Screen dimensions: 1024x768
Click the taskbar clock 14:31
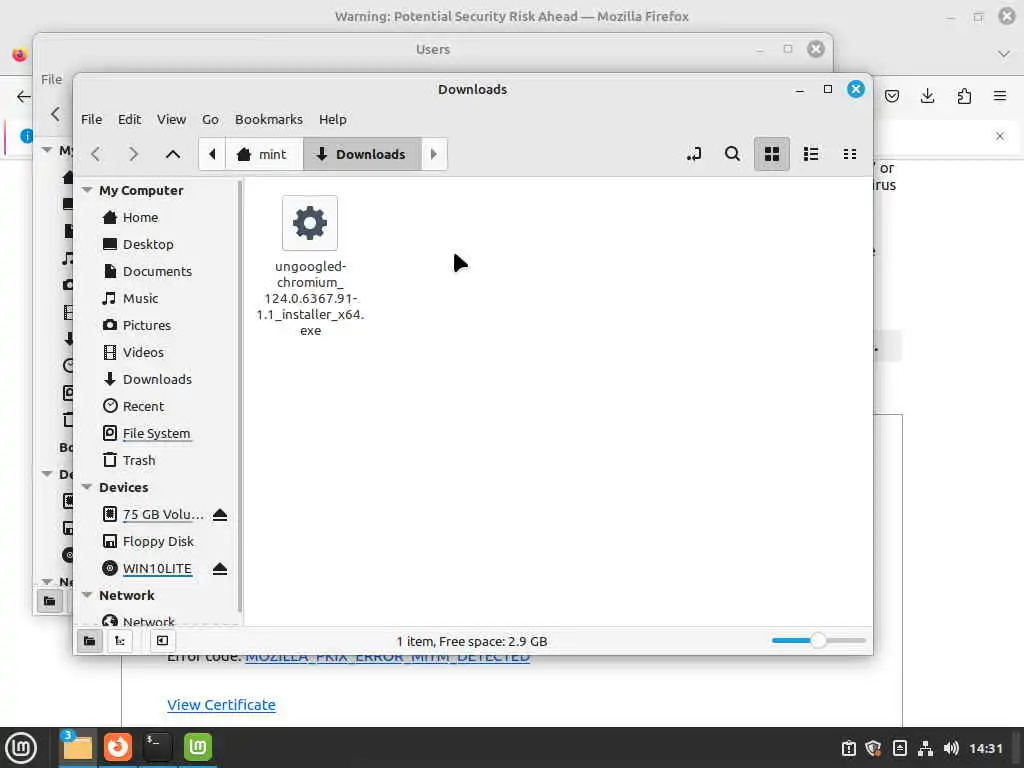986,748
